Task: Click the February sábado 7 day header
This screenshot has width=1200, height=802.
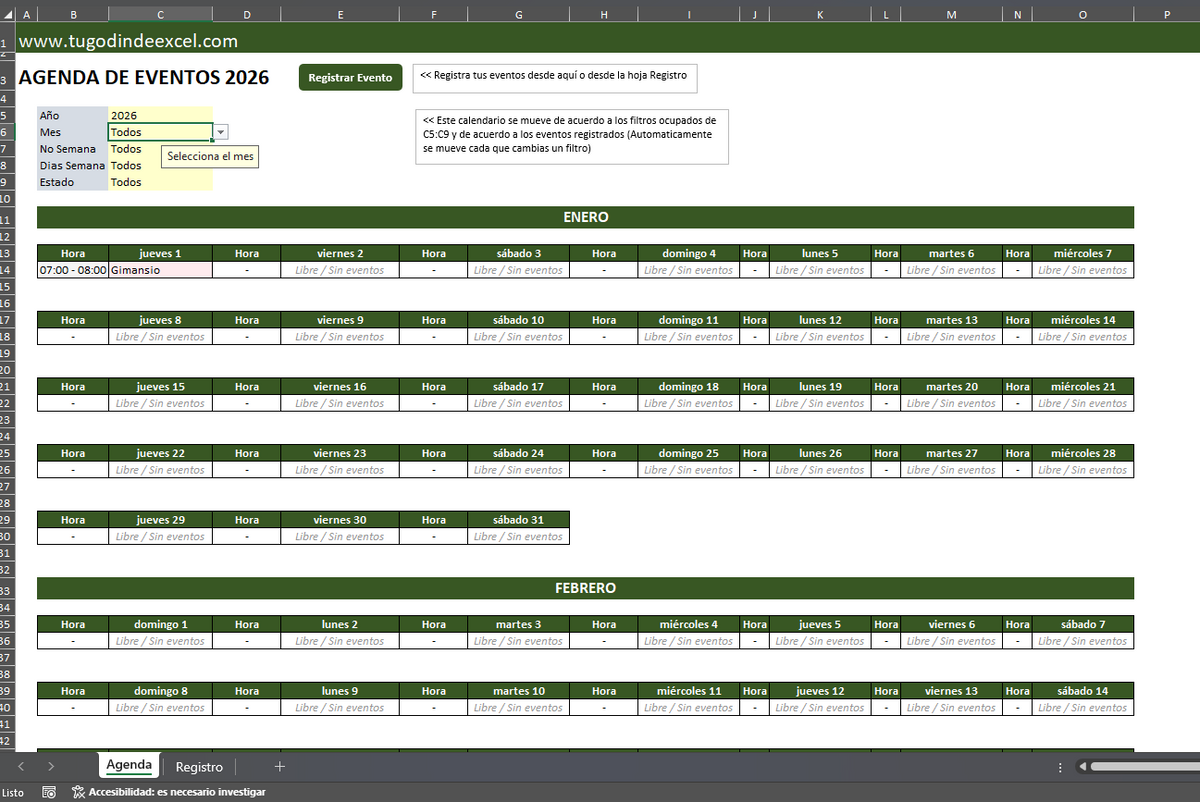Action: click(x=1082, y=624)
